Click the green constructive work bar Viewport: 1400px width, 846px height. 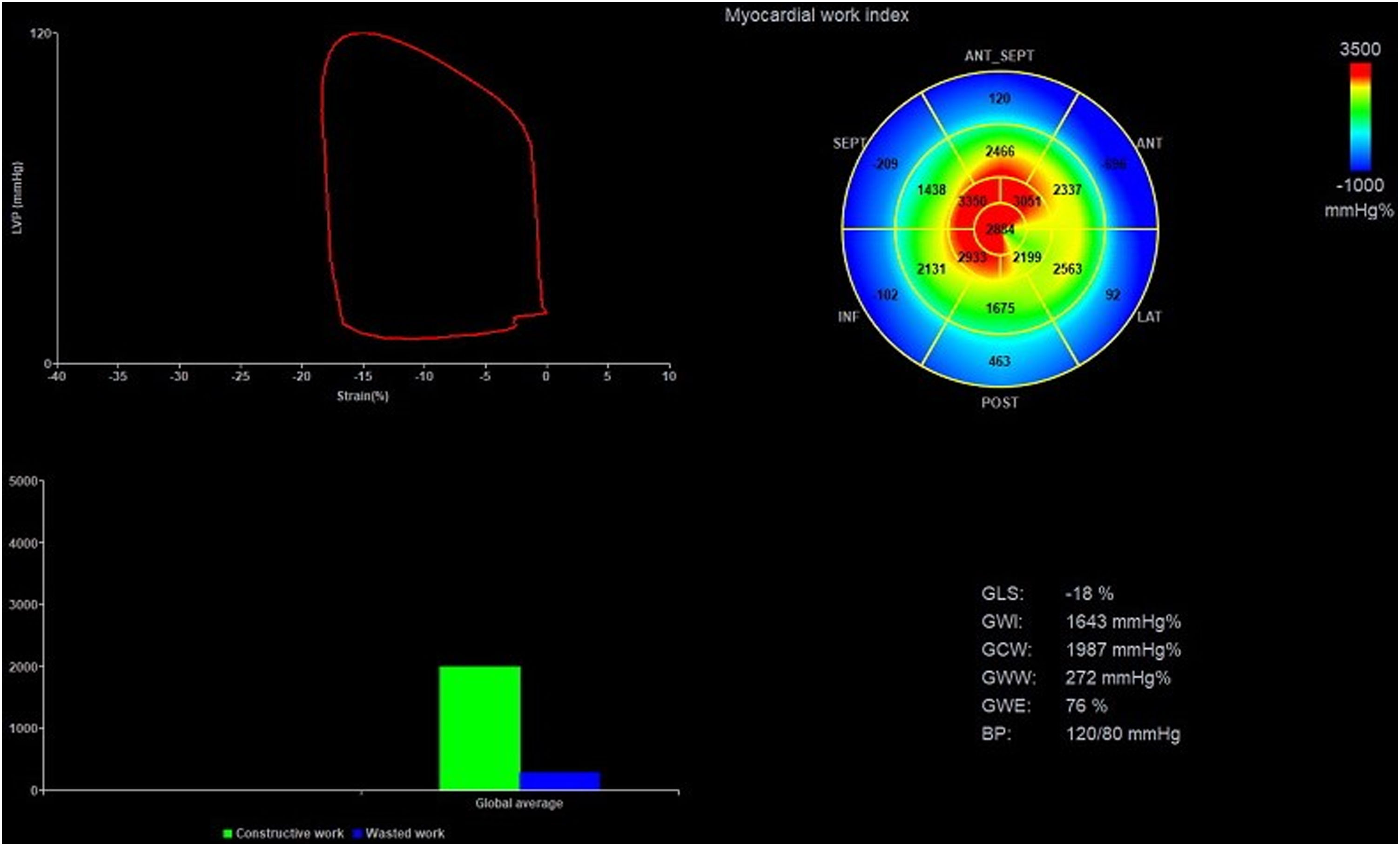[479, 728]
